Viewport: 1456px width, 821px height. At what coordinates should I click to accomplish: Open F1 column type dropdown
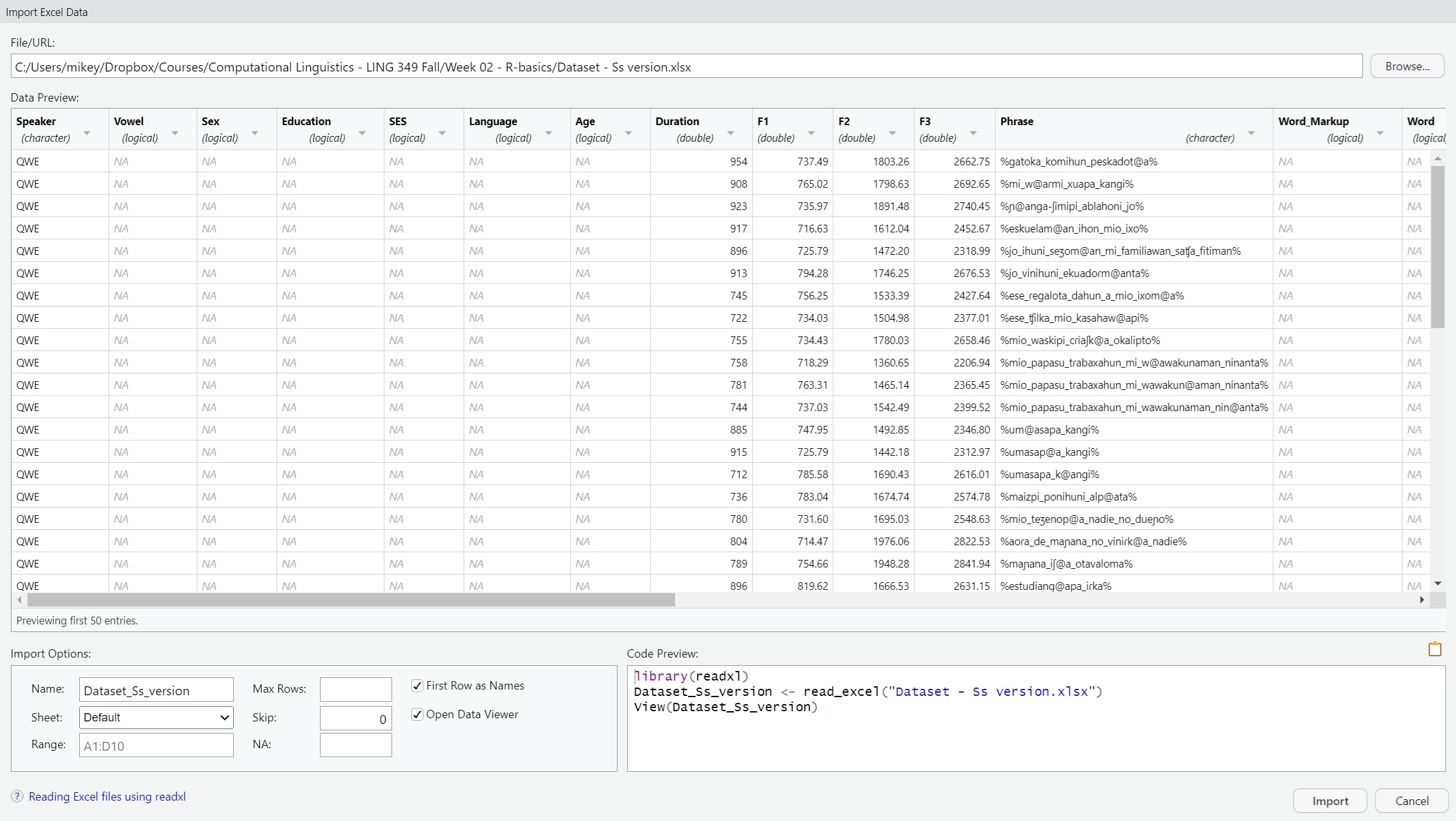coord(811,133)
